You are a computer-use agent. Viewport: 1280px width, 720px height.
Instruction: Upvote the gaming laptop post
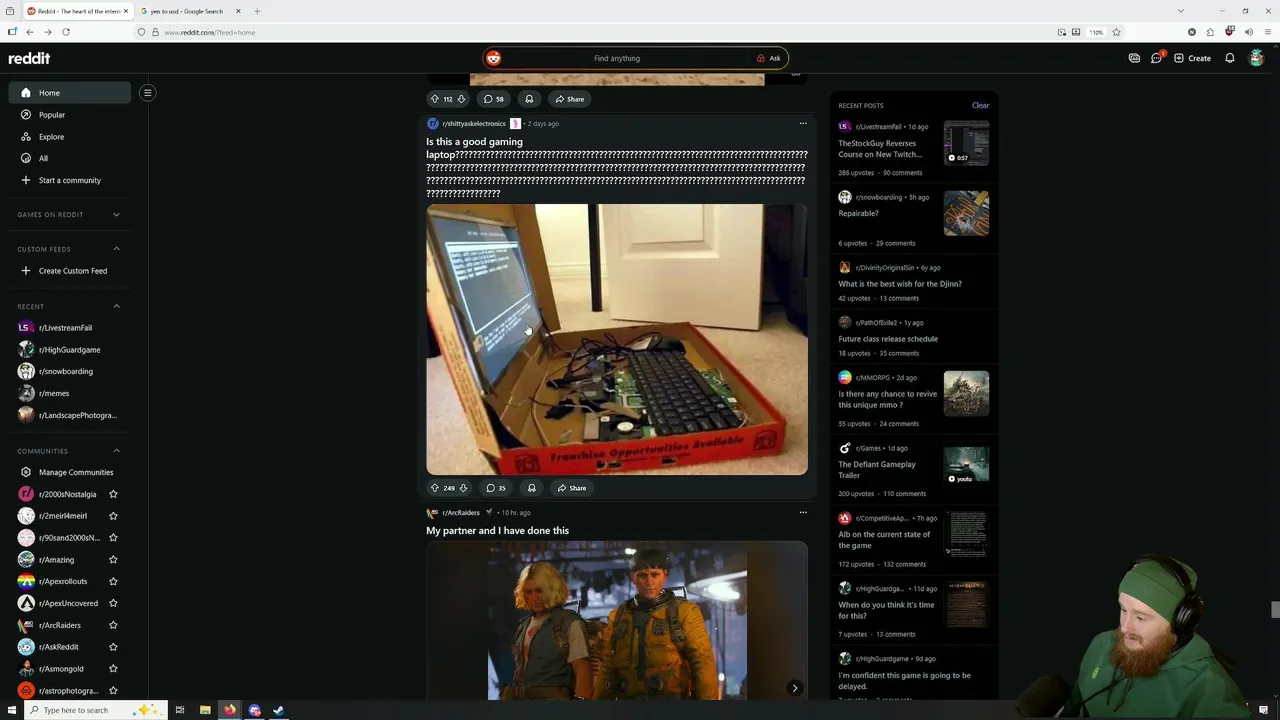coord(435,488)
